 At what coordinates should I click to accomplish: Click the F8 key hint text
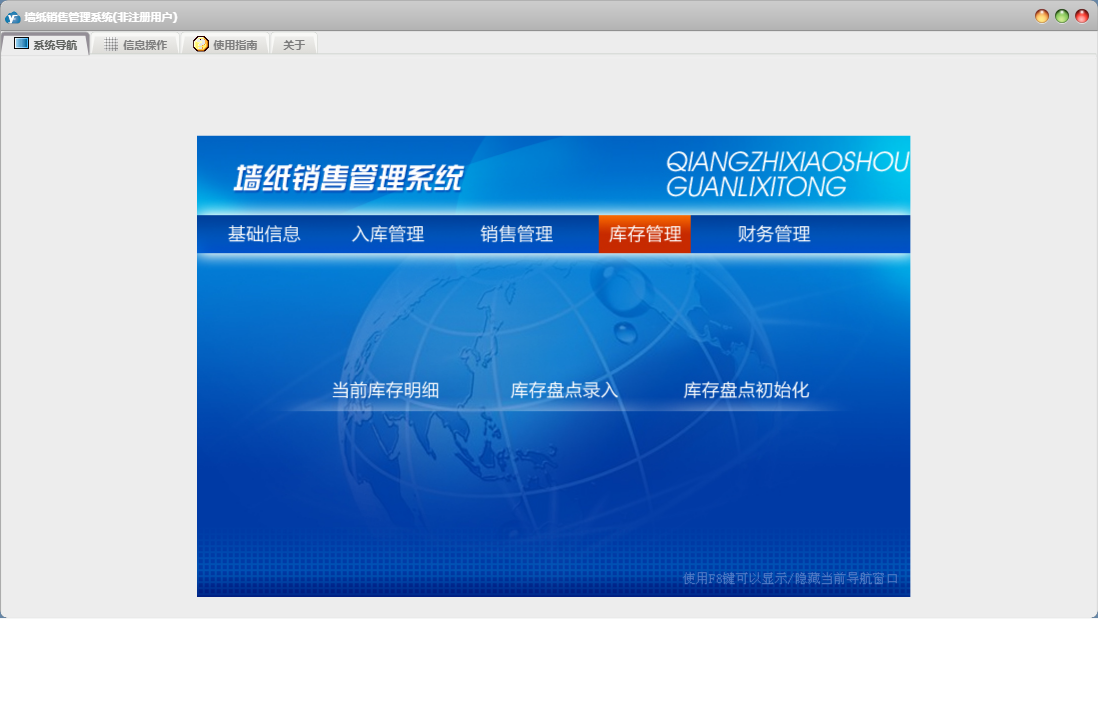coord(790,578)
